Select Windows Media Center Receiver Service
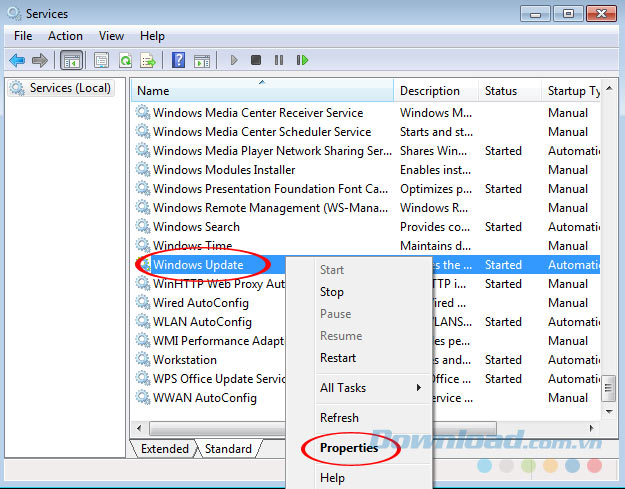Image resolution: width=625 pixels, height=489 pixels. click(x=368, y=113)
